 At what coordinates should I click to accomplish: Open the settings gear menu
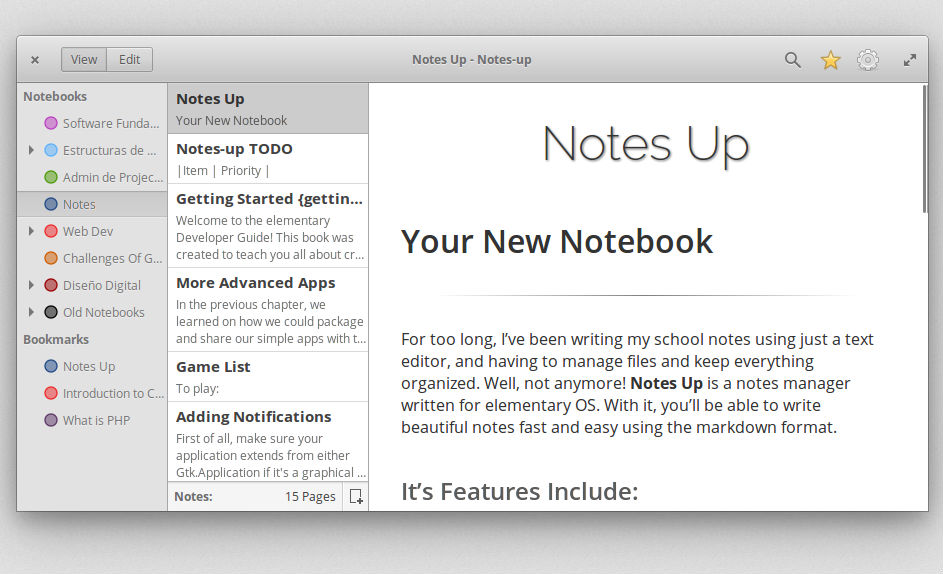point(868,60)
